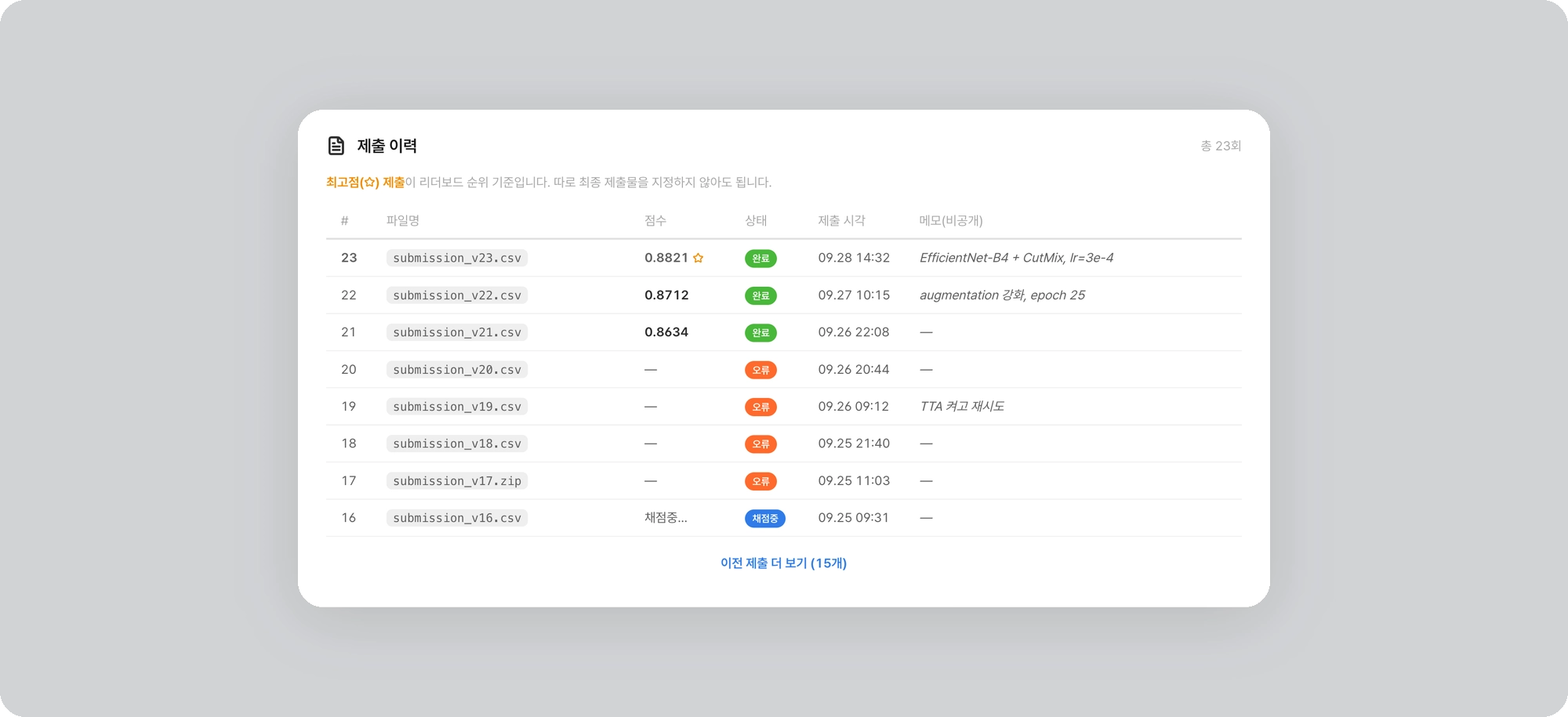The width and height of the screenshot is (1568, 717).
Task: Click the 총 23회 total count label
Action: 1221,146
